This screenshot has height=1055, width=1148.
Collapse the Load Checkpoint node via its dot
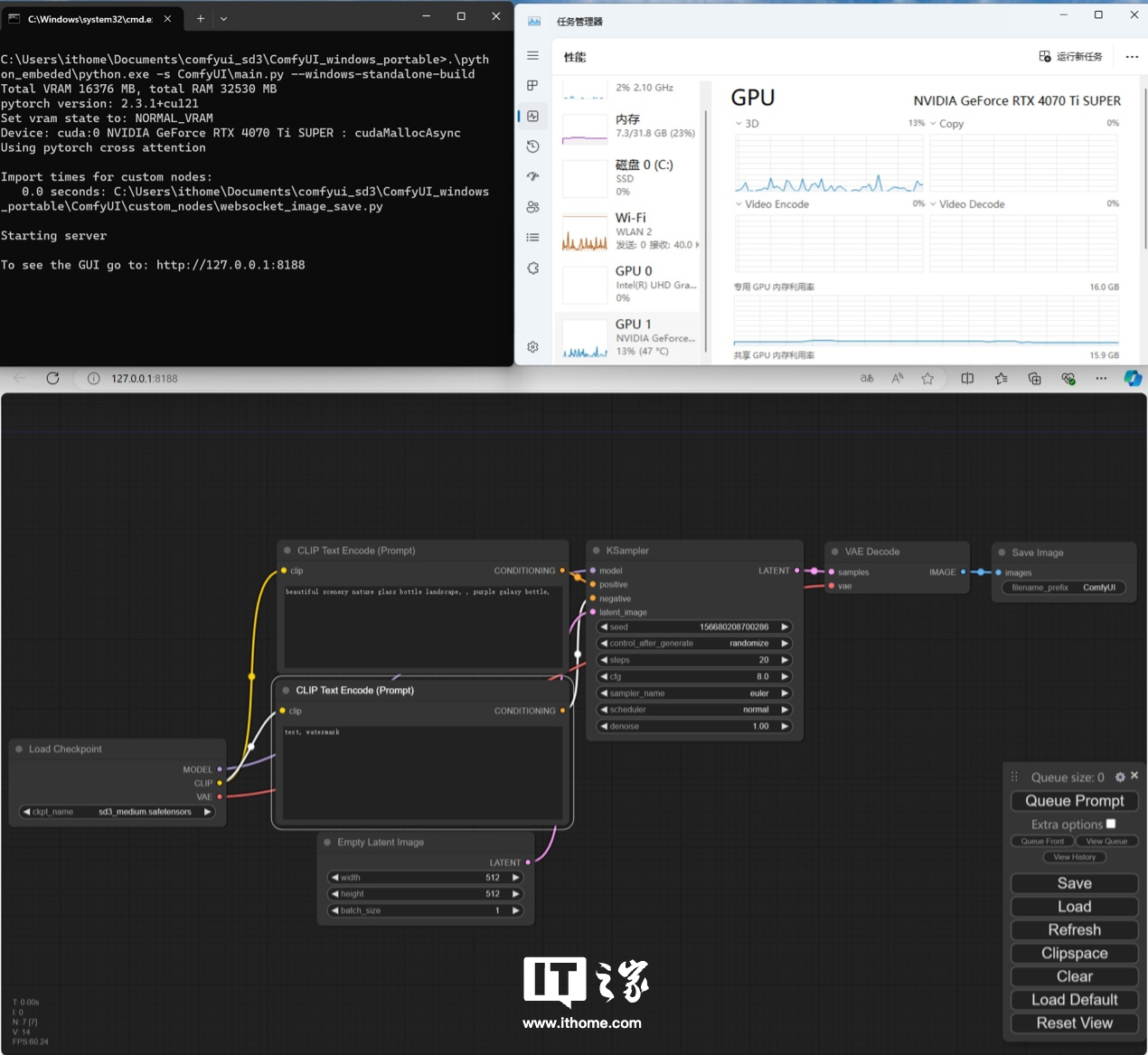point(18,749)
